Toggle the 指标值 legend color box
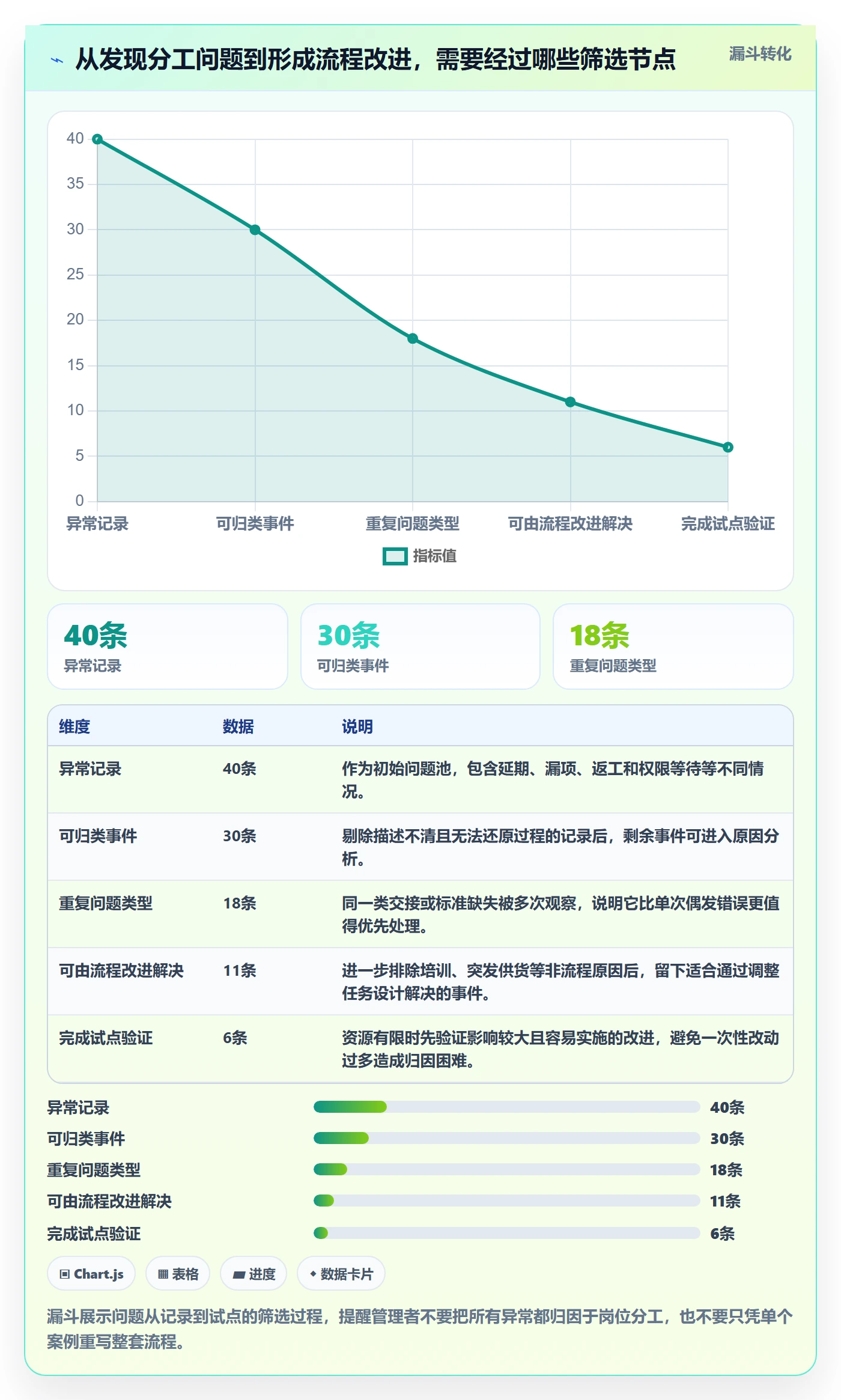 point(395,556)
